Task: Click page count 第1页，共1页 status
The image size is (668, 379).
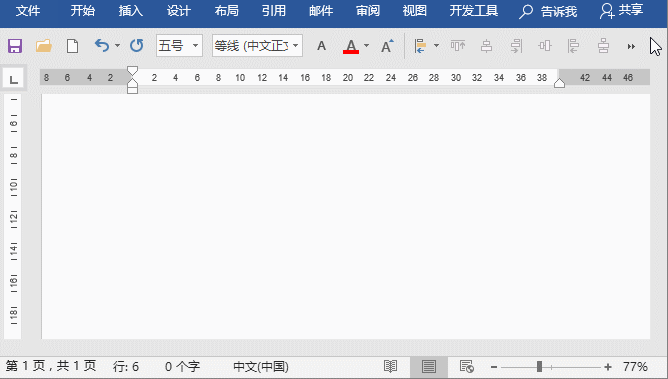Action: point(51,366)
